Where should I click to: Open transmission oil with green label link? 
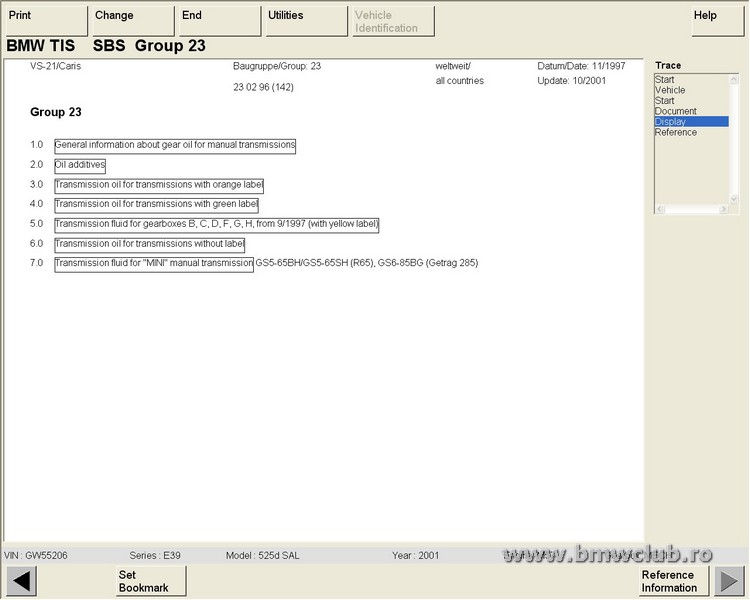[156, 205]
